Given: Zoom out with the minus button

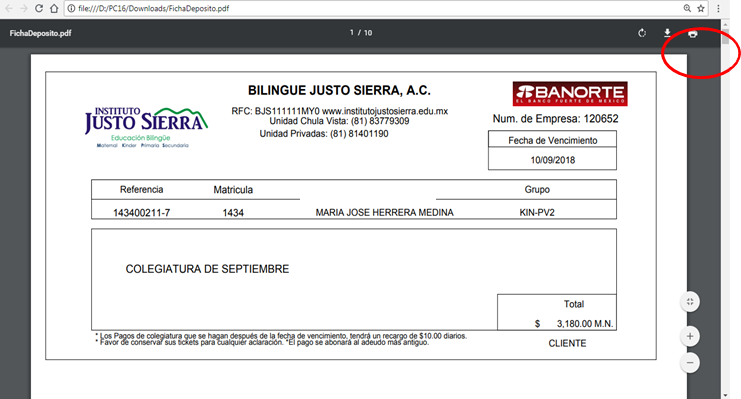Looking at the screenshot, I should pos(690,363).
